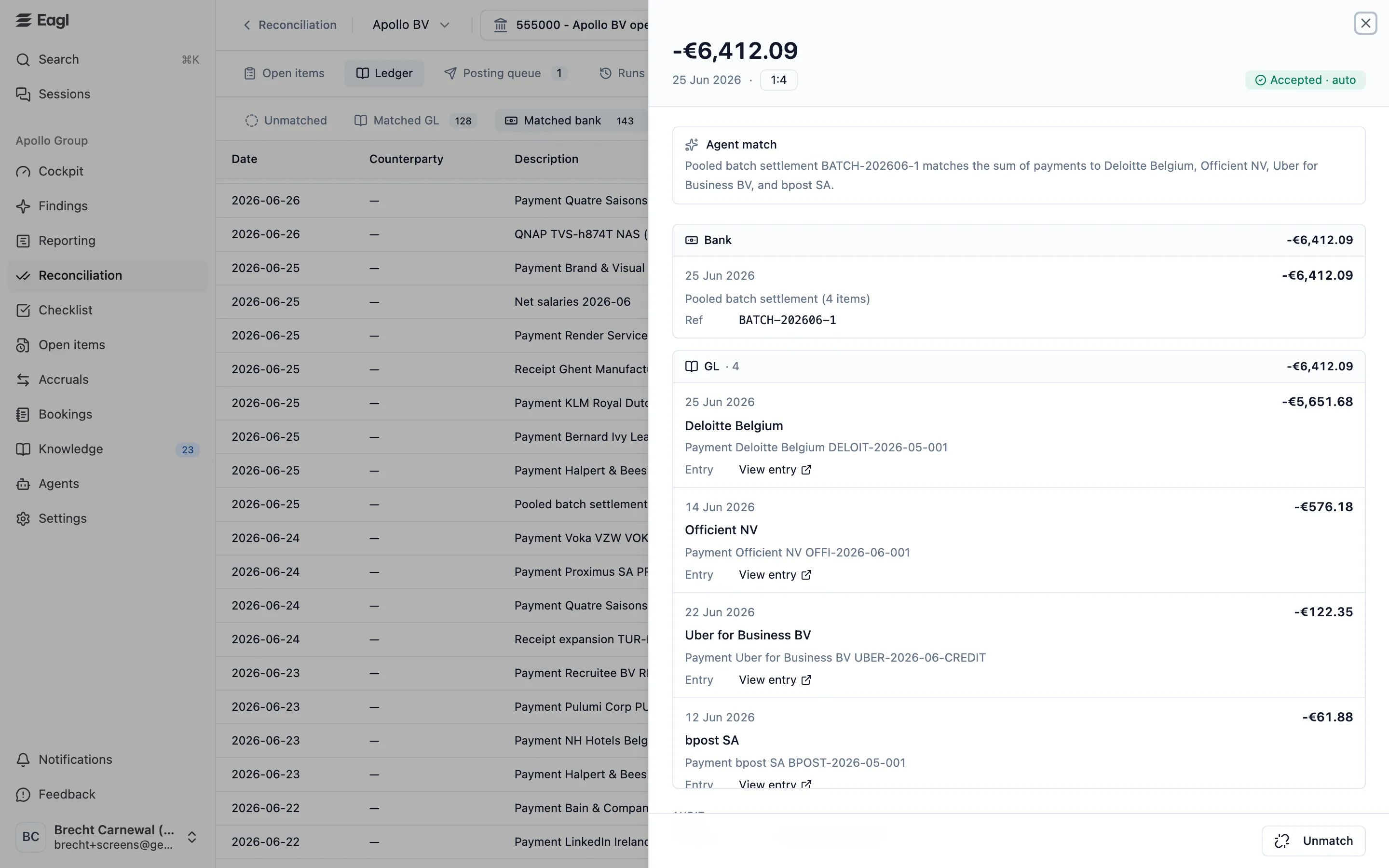Select the Net salaries 2026-06 row
The height and width of the screenshot is (868, 1389).
point(432,302)
